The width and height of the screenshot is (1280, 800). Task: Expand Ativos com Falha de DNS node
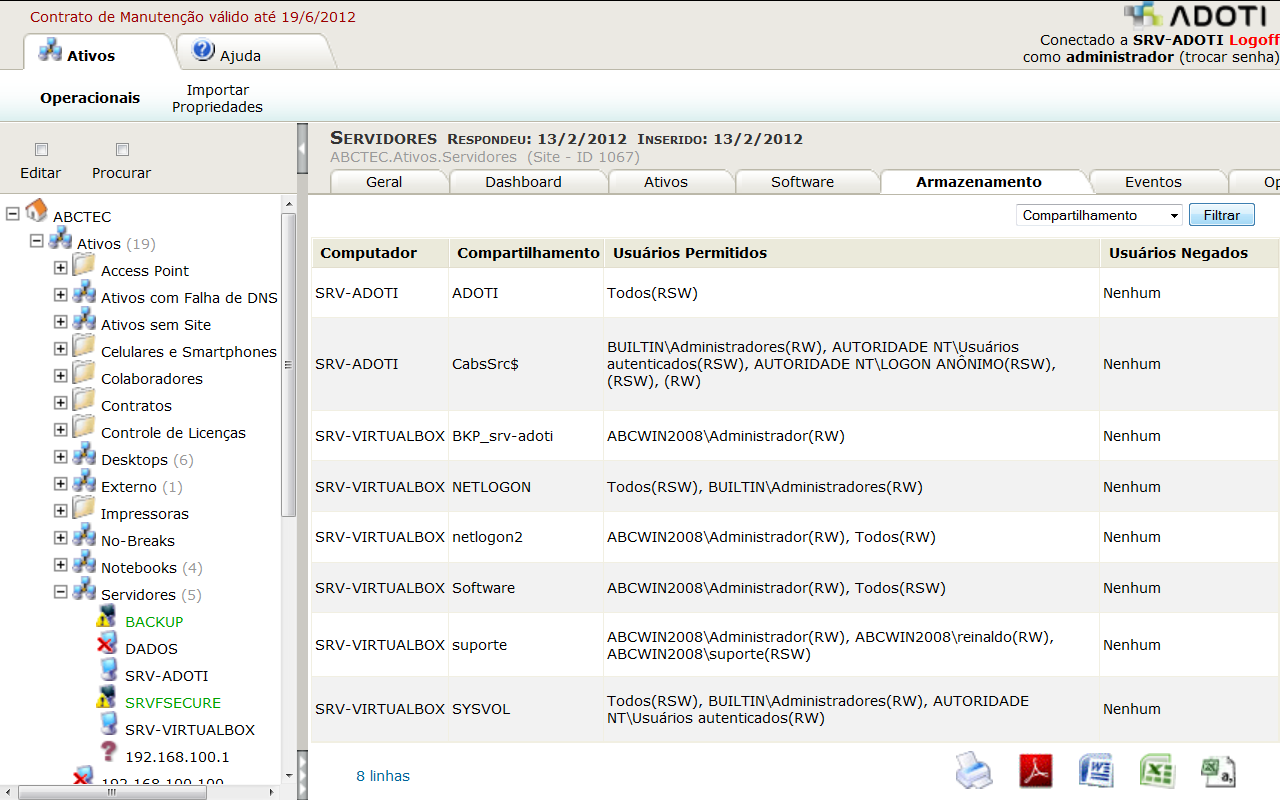pos(61,295)
